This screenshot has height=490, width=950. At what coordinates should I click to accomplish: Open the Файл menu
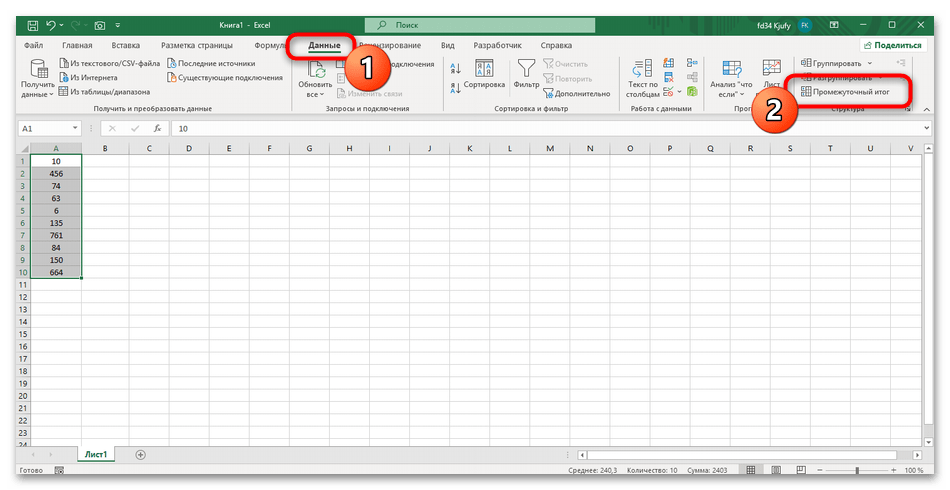33,45
